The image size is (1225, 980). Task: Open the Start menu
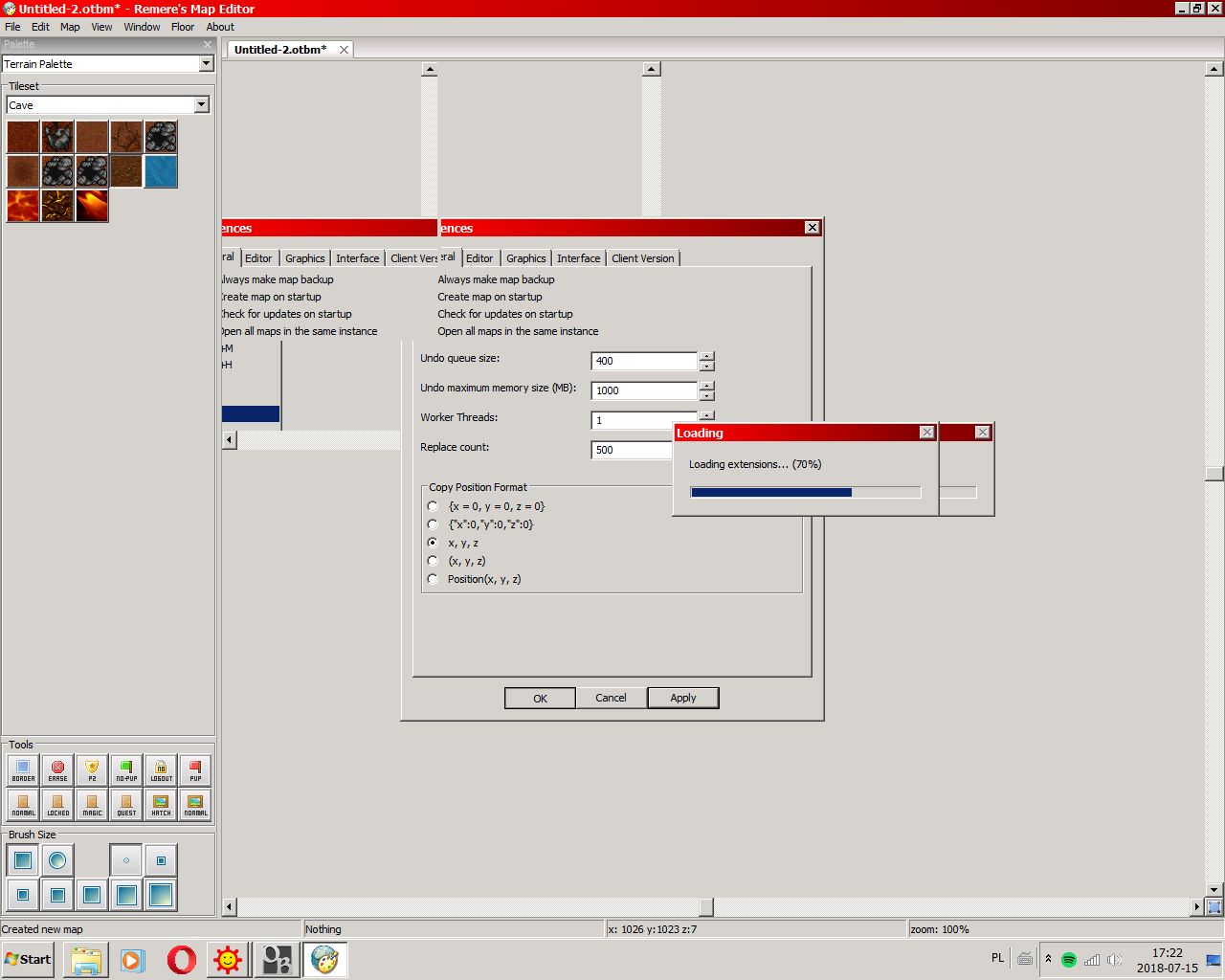pyautogui.click(x=29, y=959)
